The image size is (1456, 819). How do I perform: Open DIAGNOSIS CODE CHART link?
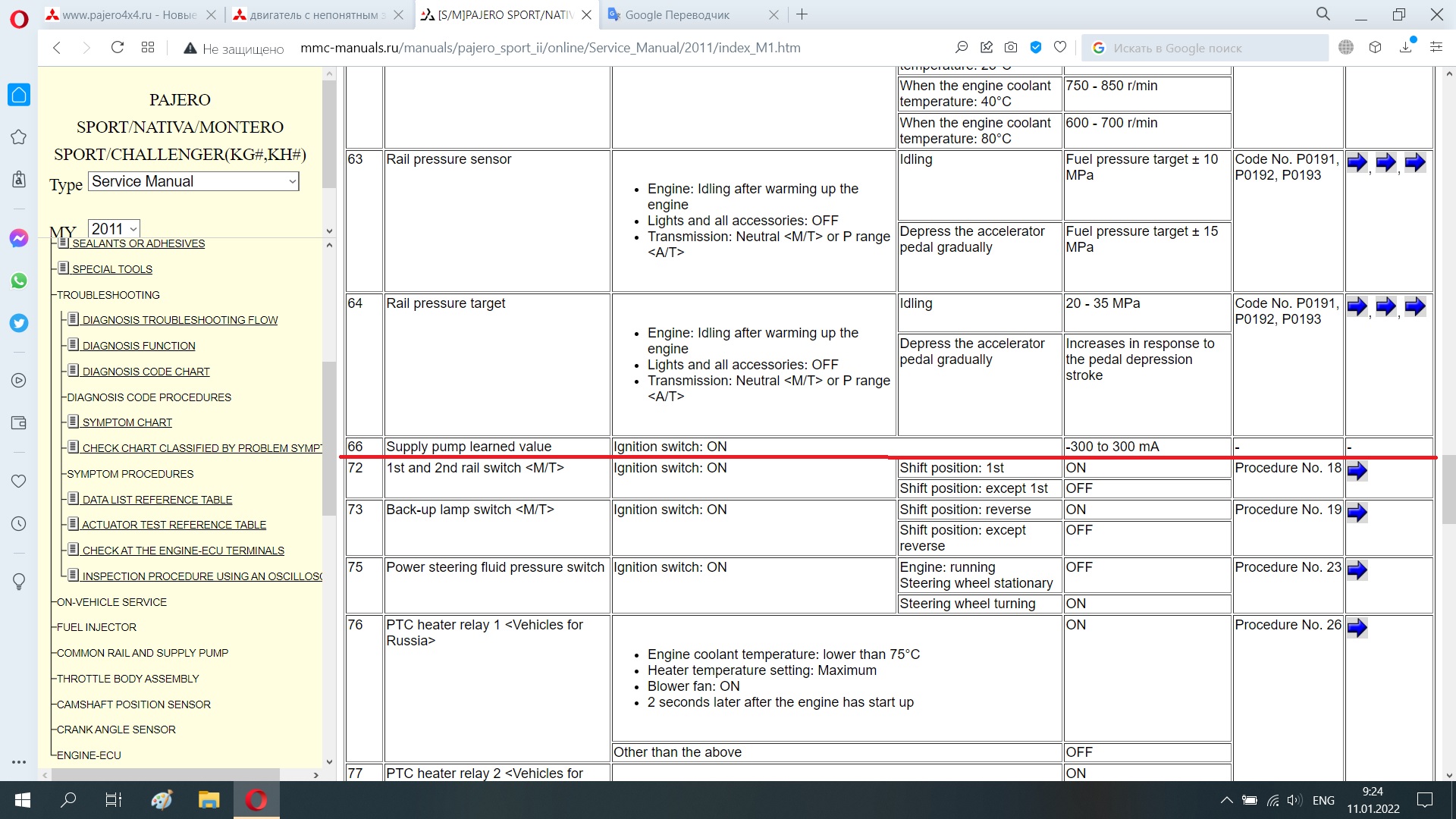[x=146, y=372]
